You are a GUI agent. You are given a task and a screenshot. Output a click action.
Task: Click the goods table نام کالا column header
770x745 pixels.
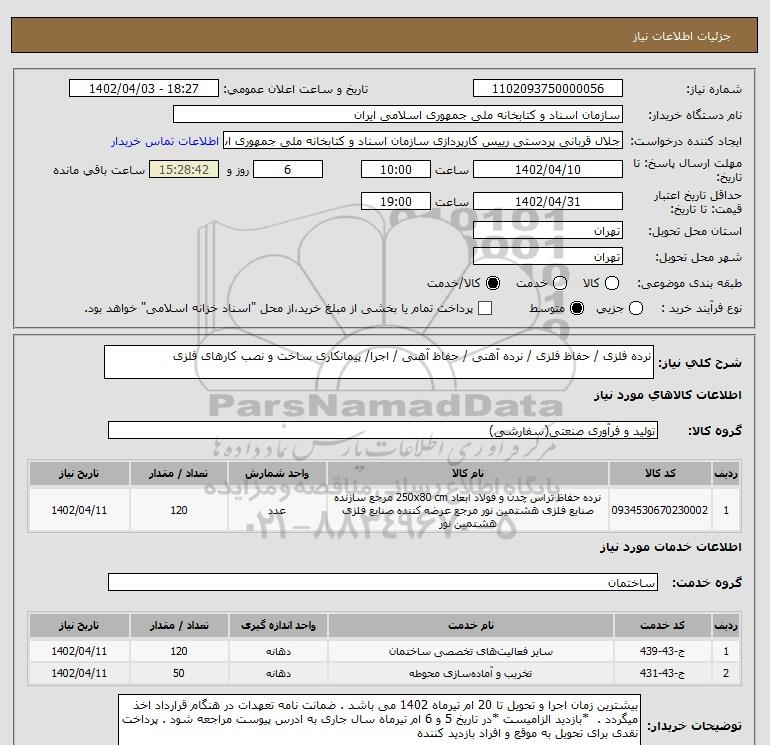[x=468, y=473]
